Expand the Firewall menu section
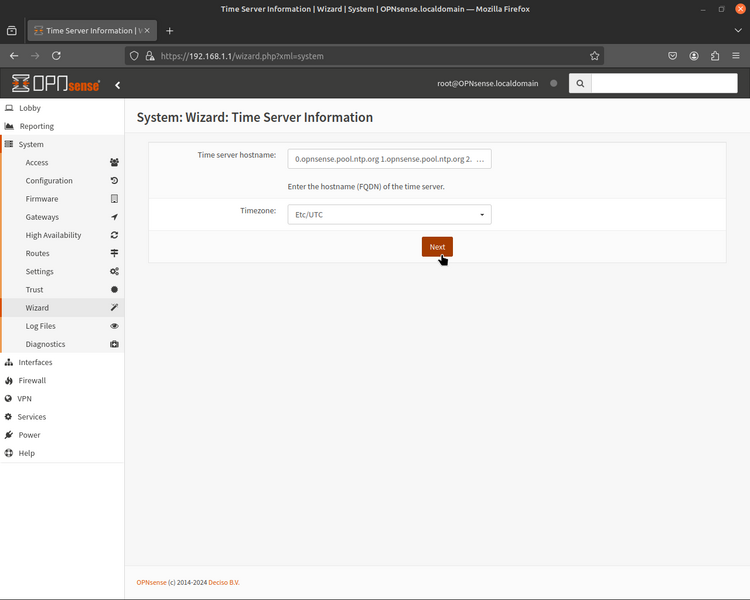The width and height of the screenshot is (750, 600). (x=62, y=380)
